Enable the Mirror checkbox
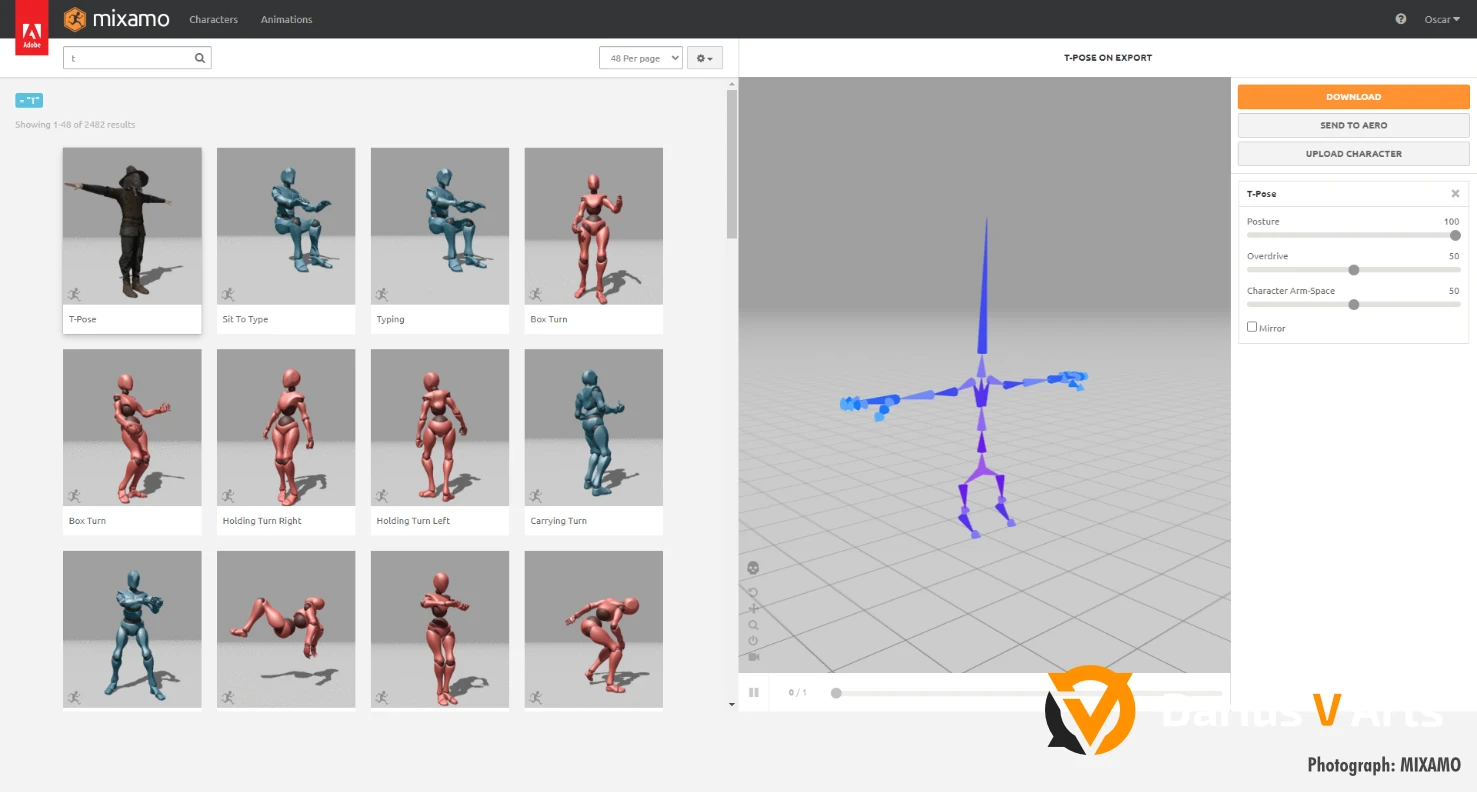Viewport: 1477px width, 792px height. point(1252,327)
